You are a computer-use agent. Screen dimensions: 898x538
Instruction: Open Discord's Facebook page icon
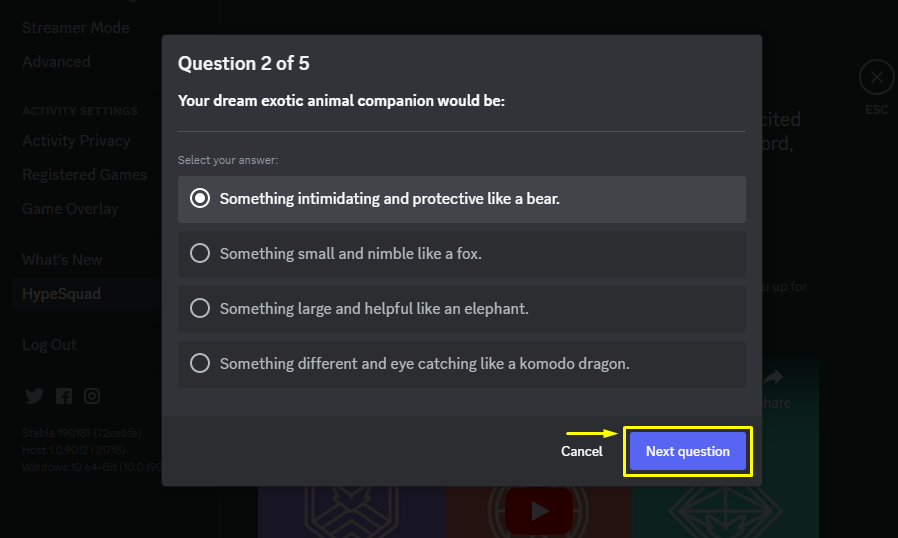(x=64, y=396)
